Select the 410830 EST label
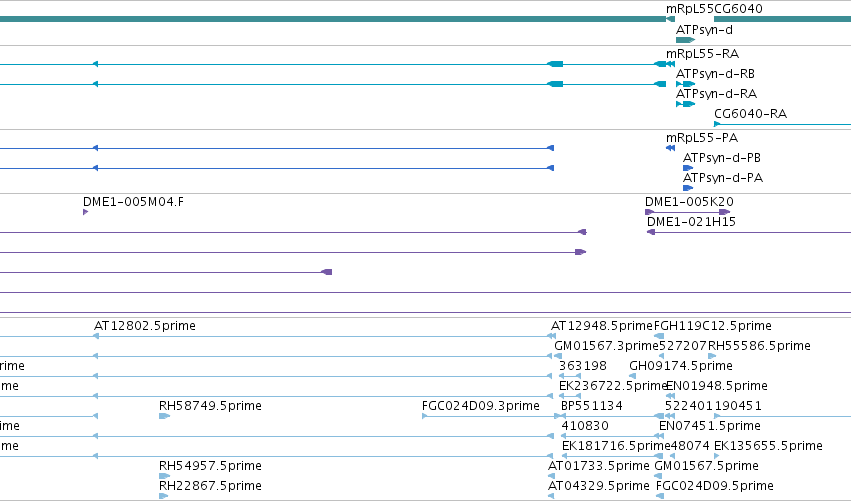Image resolution: width=851 pixels, height=501 pixels. click(x=585, y=427)
